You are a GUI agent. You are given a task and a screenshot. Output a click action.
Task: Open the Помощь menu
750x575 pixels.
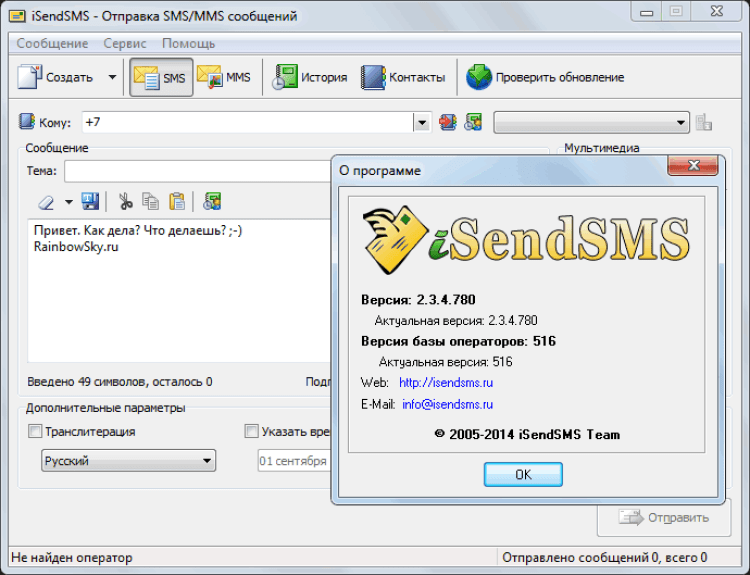click(x=188, y=44)
